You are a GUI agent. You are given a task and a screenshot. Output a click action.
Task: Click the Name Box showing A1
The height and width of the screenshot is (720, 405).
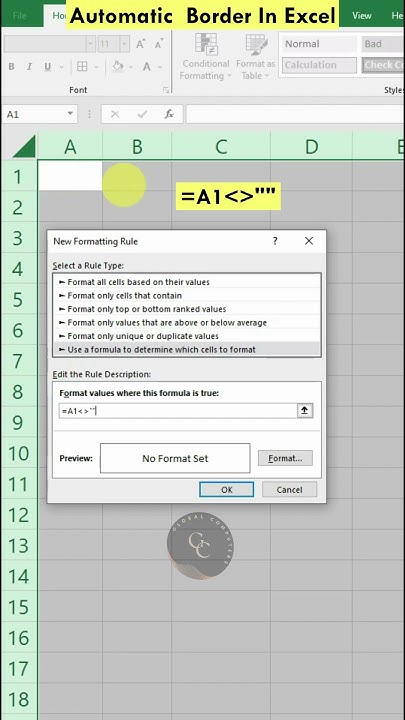[x=33, y=114]
